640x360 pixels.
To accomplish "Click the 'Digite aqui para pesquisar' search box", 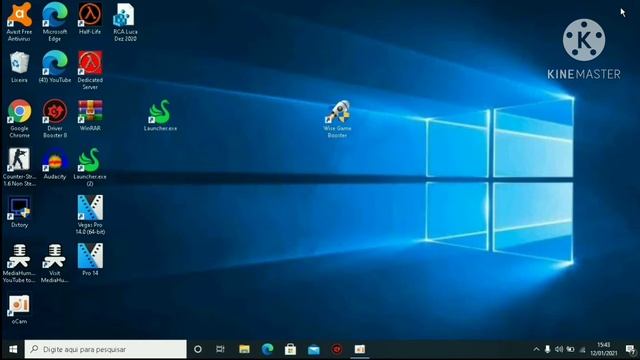I will click(106, 349).
